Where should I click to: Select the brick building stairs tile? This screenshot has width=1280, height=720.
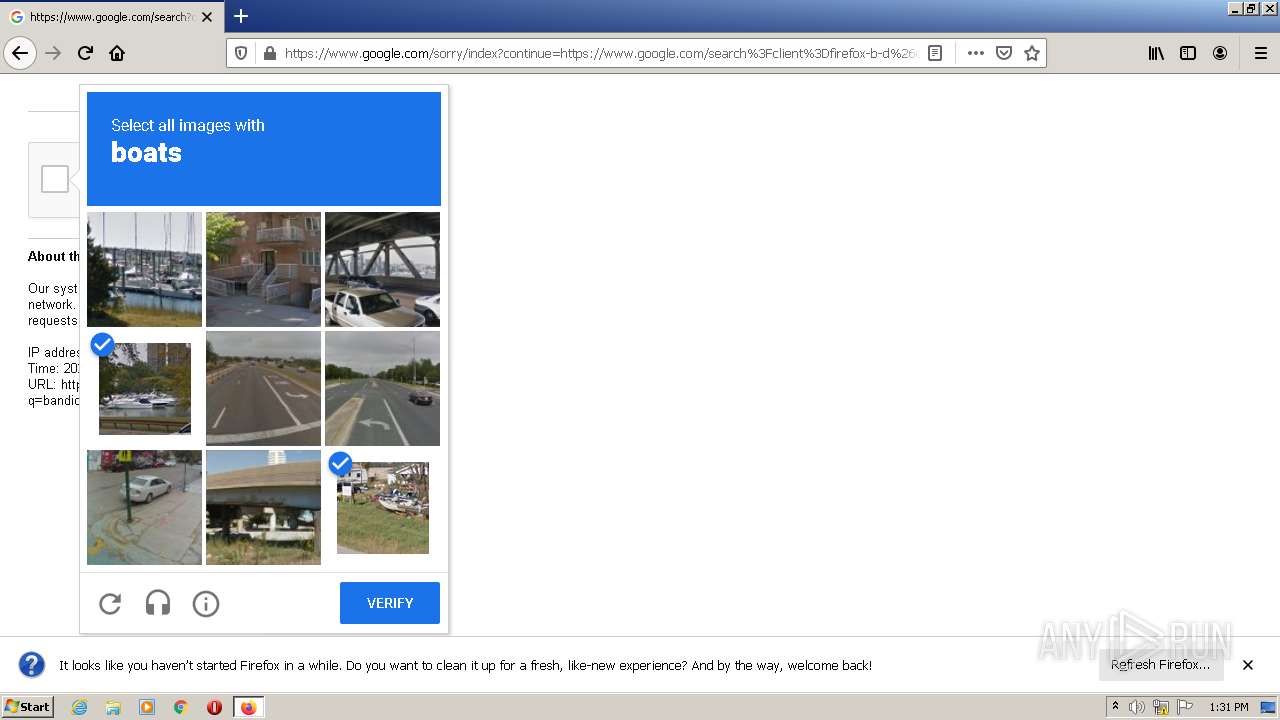(263, 269)
